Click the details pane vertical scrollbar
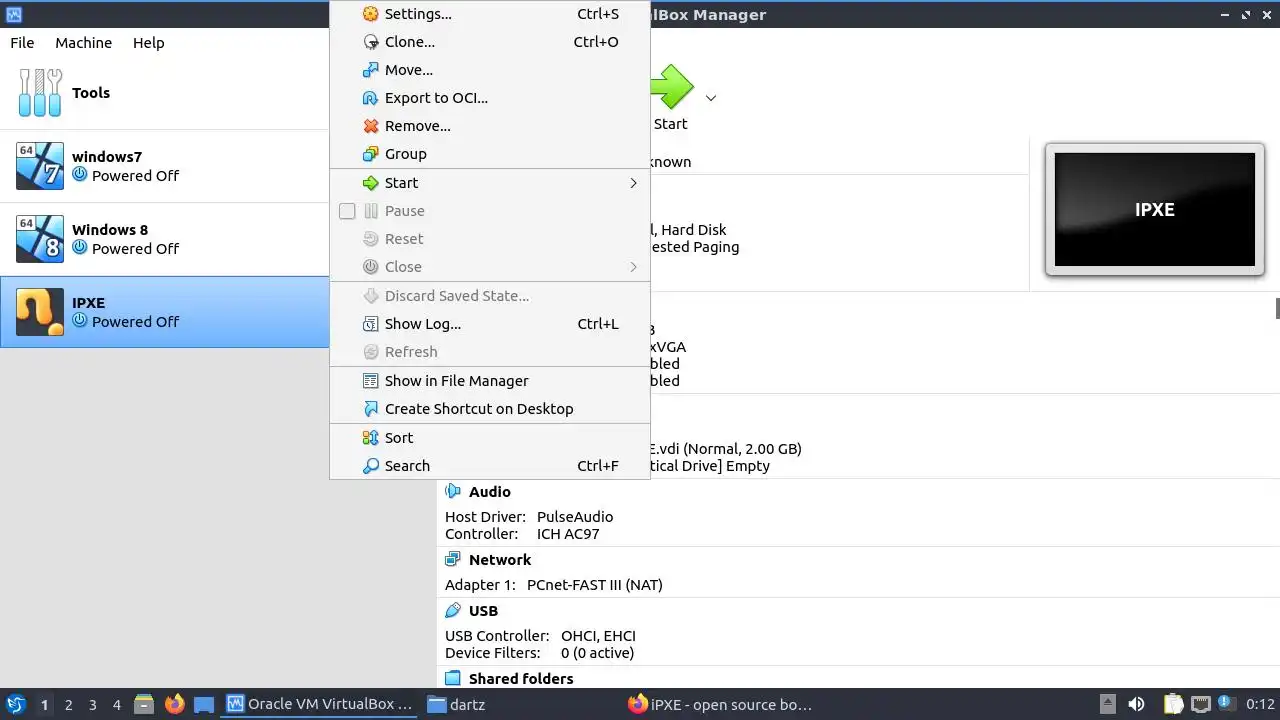1280x720 pixels. (x=1277, y=308)
